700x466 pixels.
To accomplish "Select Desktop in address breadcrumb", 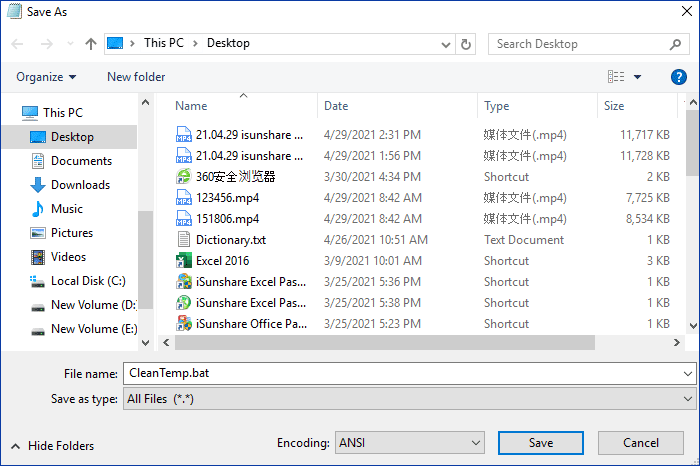I will [x=228, y=43].
